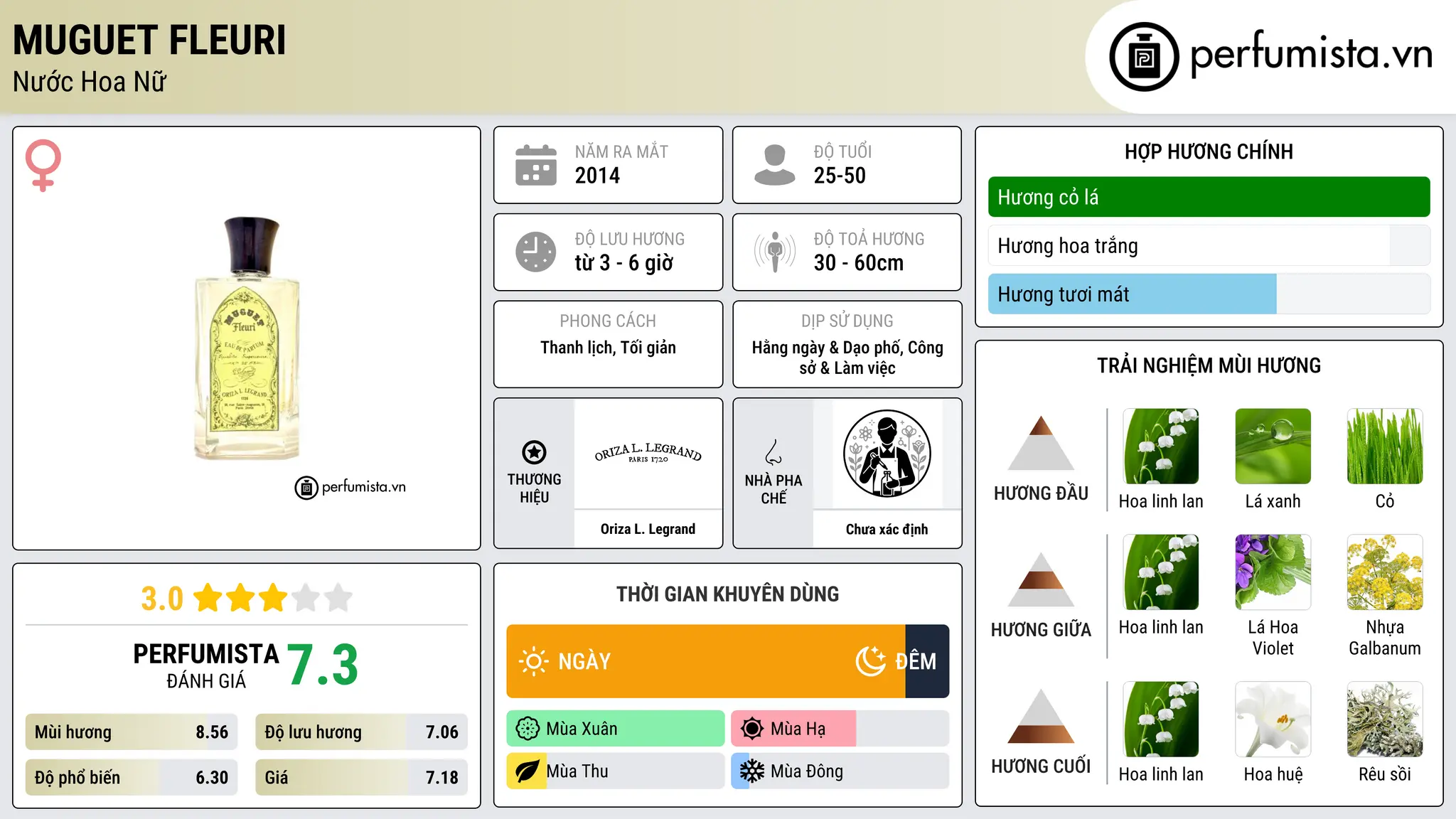
Task: Click the 3.0 star rating number
Action: [x=162, y=599]
